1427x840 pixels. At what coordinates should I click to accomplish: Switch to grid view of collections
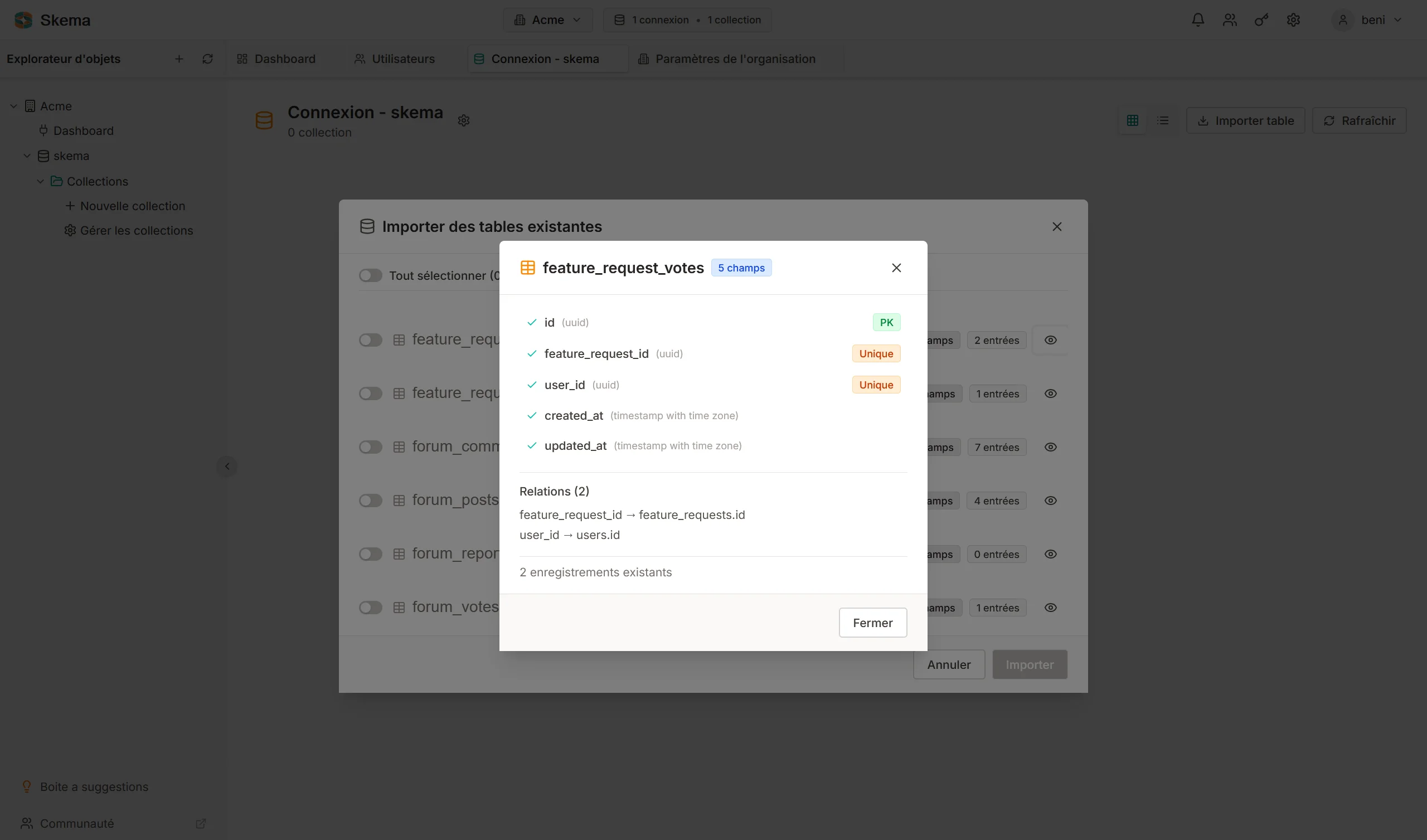pos(1133,120)
